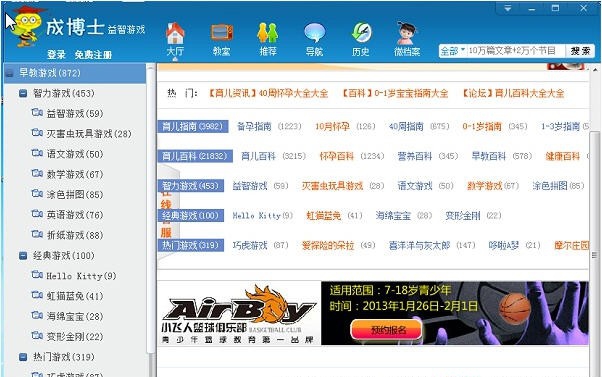Open the 爱探险的朵拉 link

(x=327, y=245)
